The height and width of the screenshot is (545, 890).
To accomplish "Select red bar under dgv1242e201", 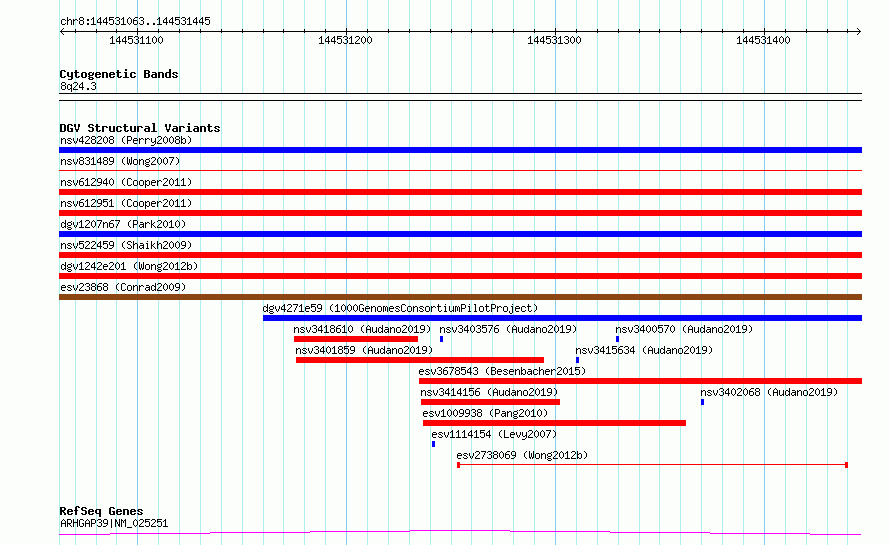I will (x=460, y=276).
